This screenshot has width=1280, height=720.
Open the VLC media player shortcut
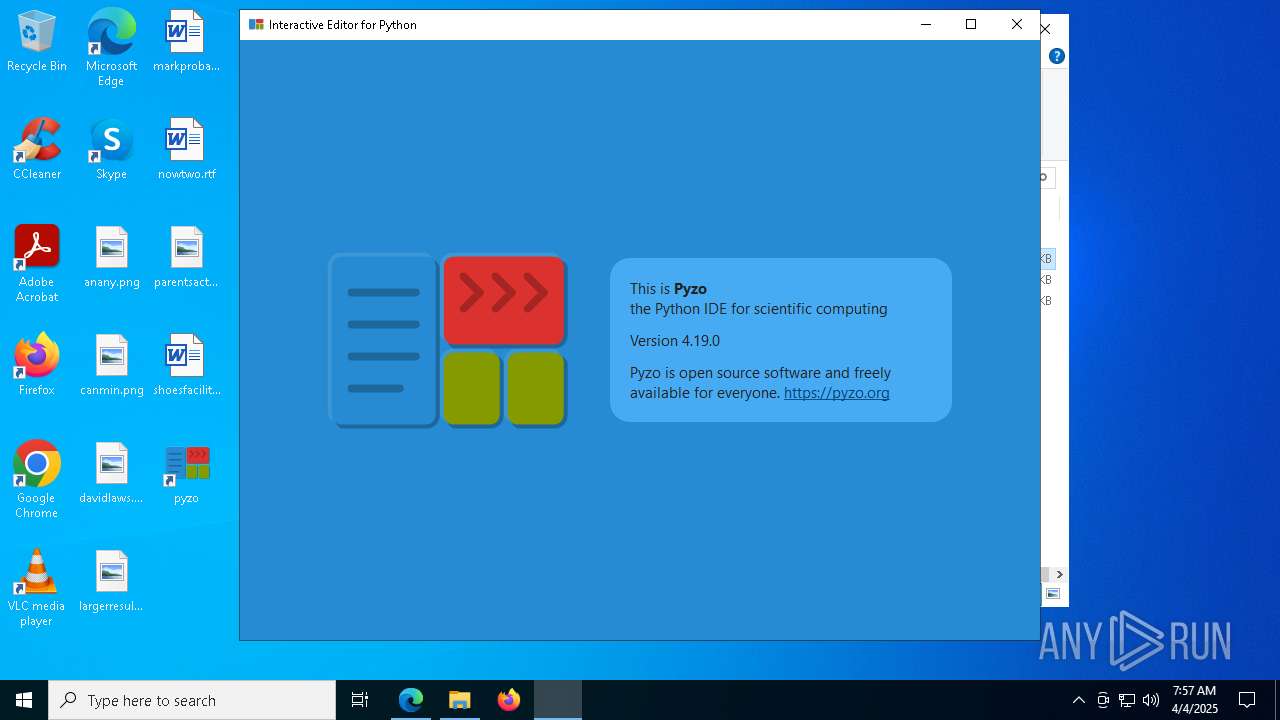click(37, 588)
